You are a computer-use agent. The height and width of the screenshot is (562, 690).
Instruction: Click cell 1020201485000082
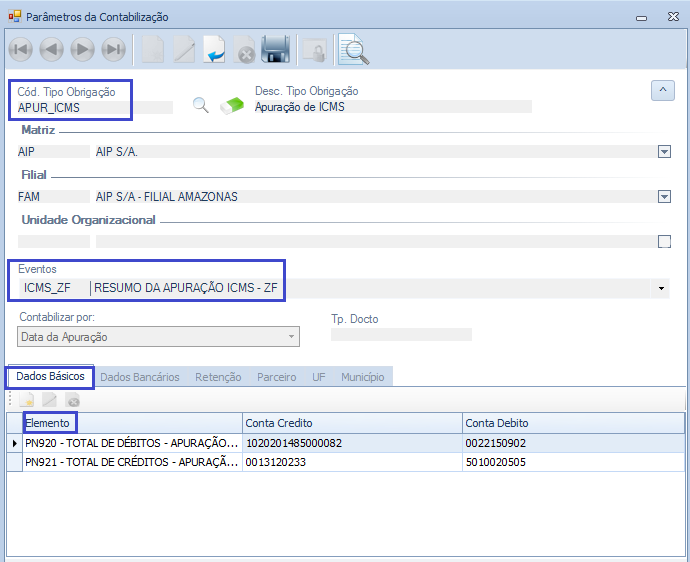tap(352, 443)
